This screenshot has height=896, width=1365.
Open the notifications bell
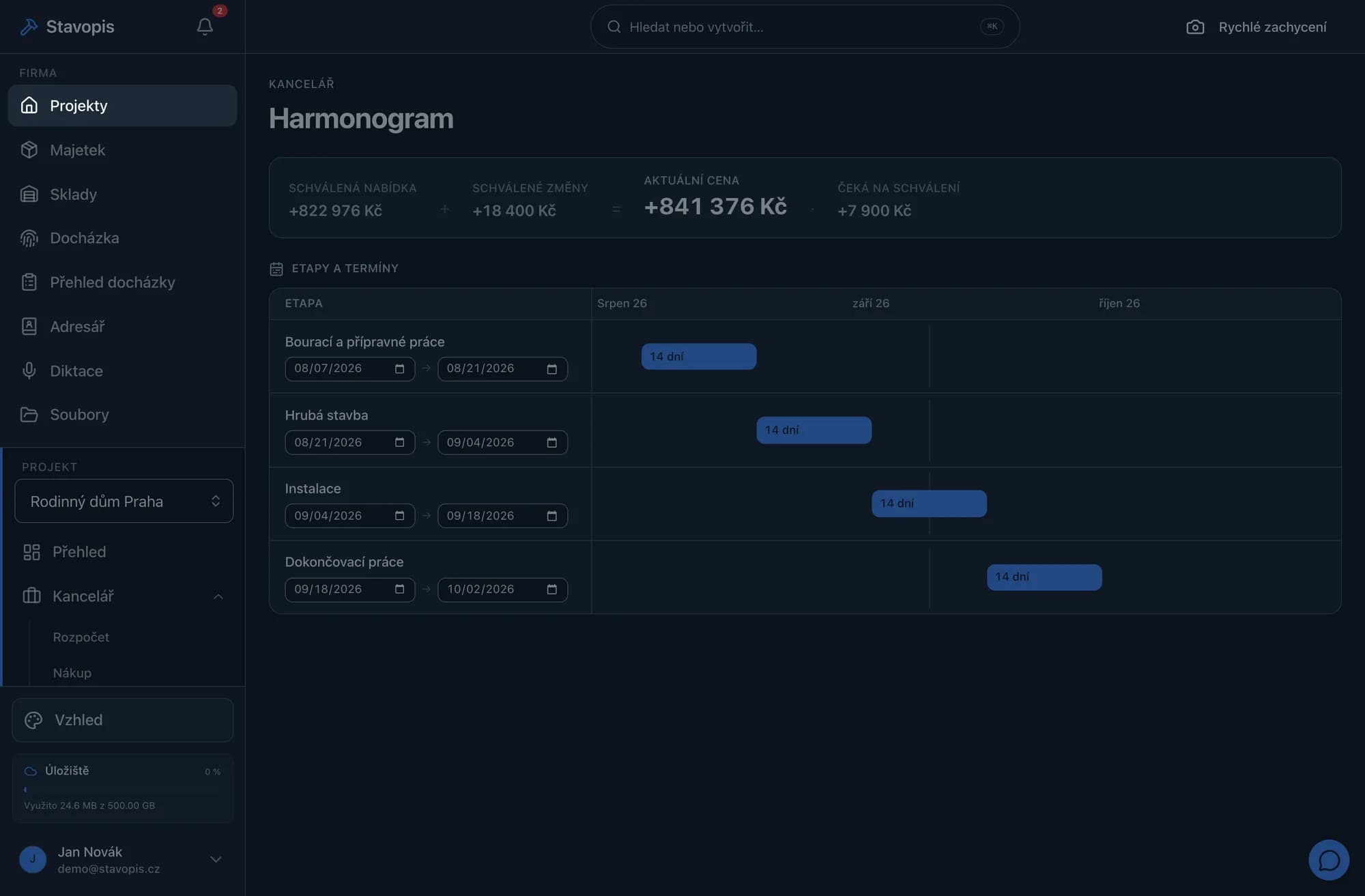click(205, 27)
